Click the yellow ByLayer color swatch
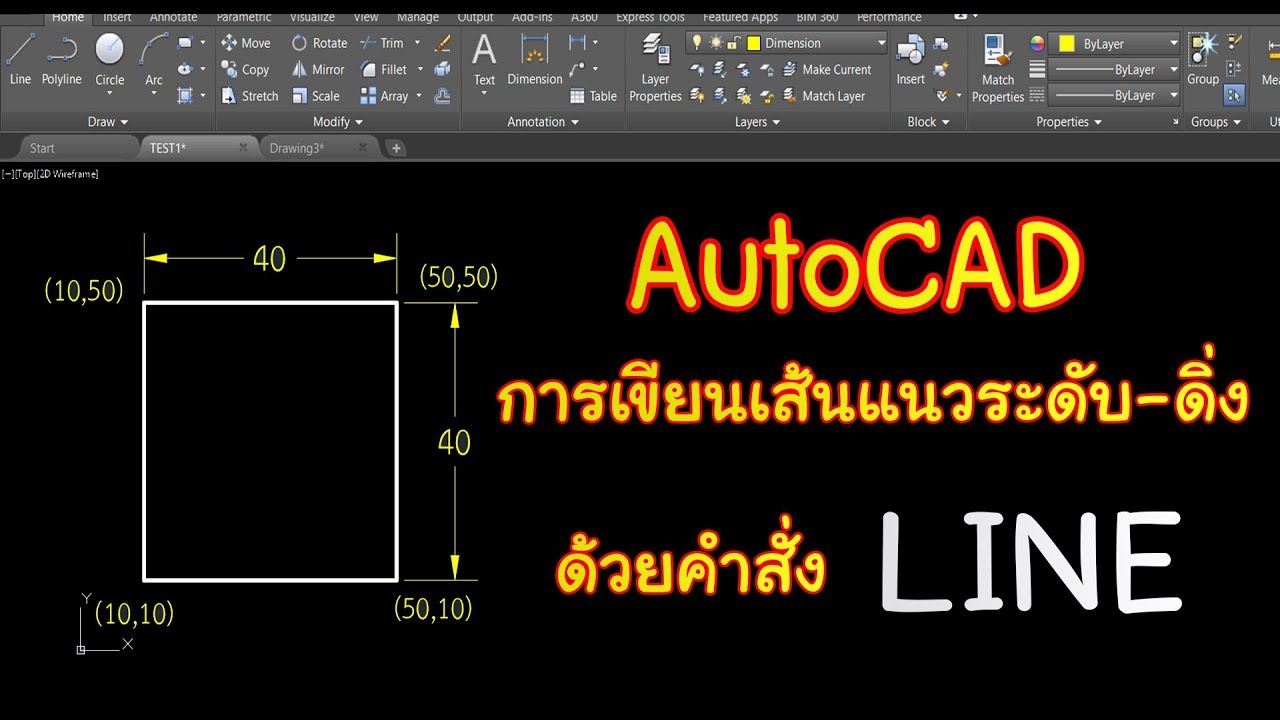 [x=1067, y=43]
